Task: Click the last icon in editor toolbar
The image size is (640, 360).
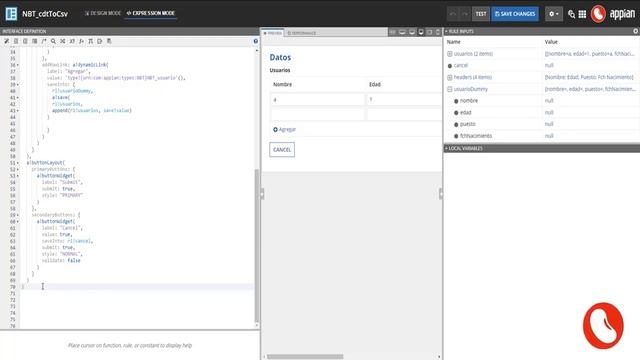Action: coord(109,41)
